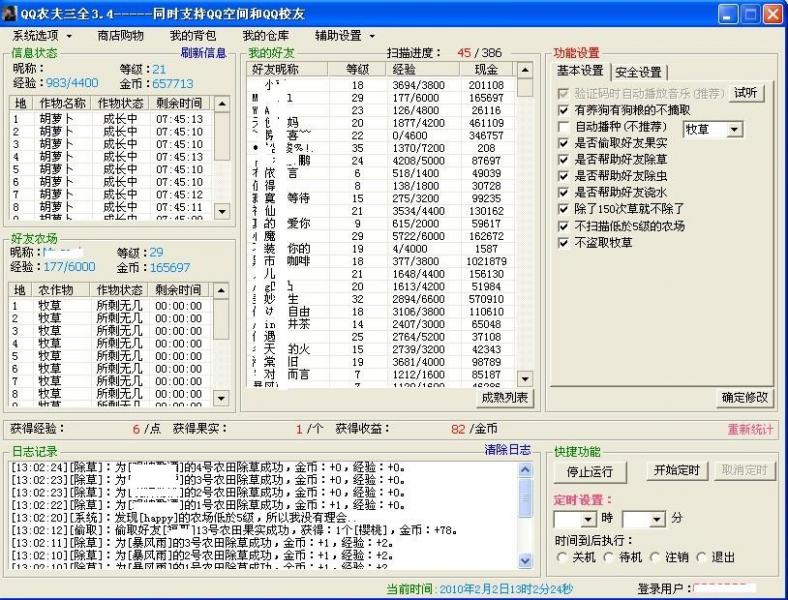This screenshot has width=788, height=600.
Task: Click the 重新统计 link
Action: tap(750, 430)
